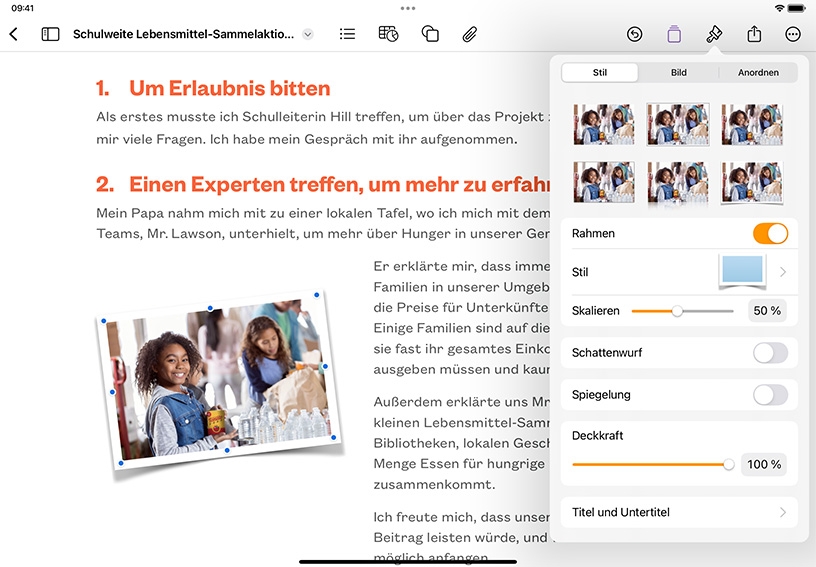Open the more options ellipsis icon
This screenshot has height=567, width=816.
click(793, 34)
